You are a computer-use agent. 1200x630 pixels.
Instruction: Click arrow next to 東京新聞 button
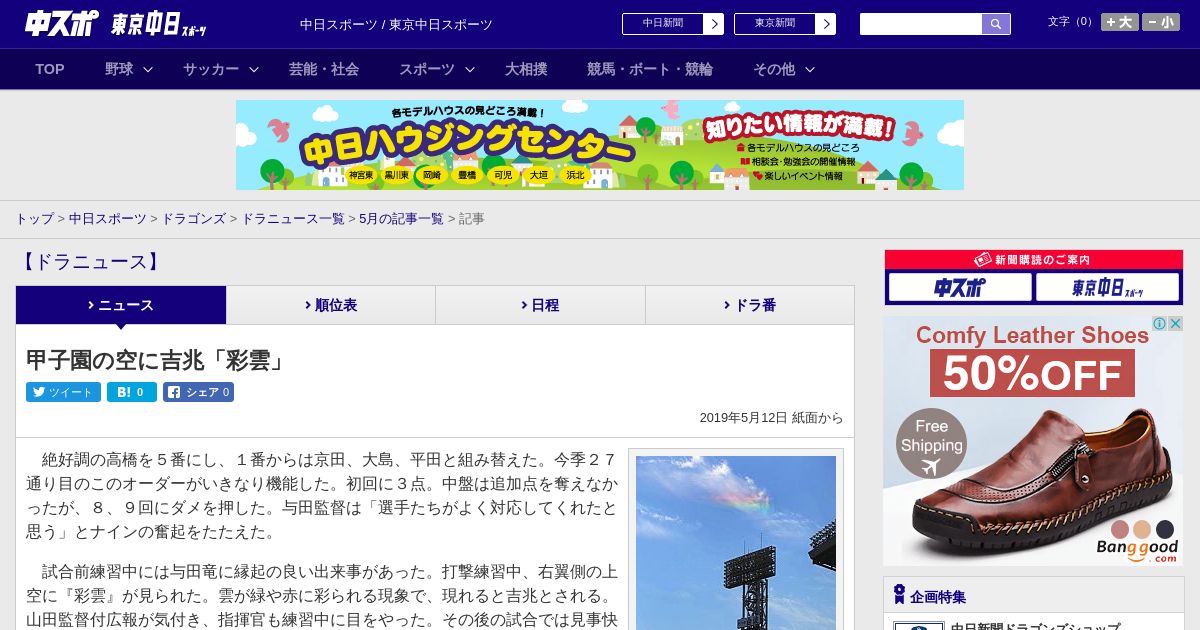tap(825, 24)
